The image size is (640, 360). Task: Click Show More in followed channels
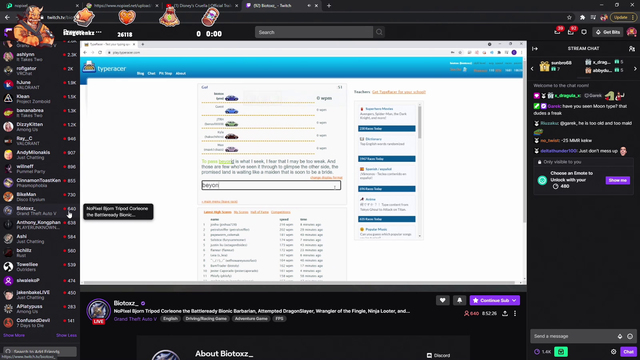click(14, 336)
